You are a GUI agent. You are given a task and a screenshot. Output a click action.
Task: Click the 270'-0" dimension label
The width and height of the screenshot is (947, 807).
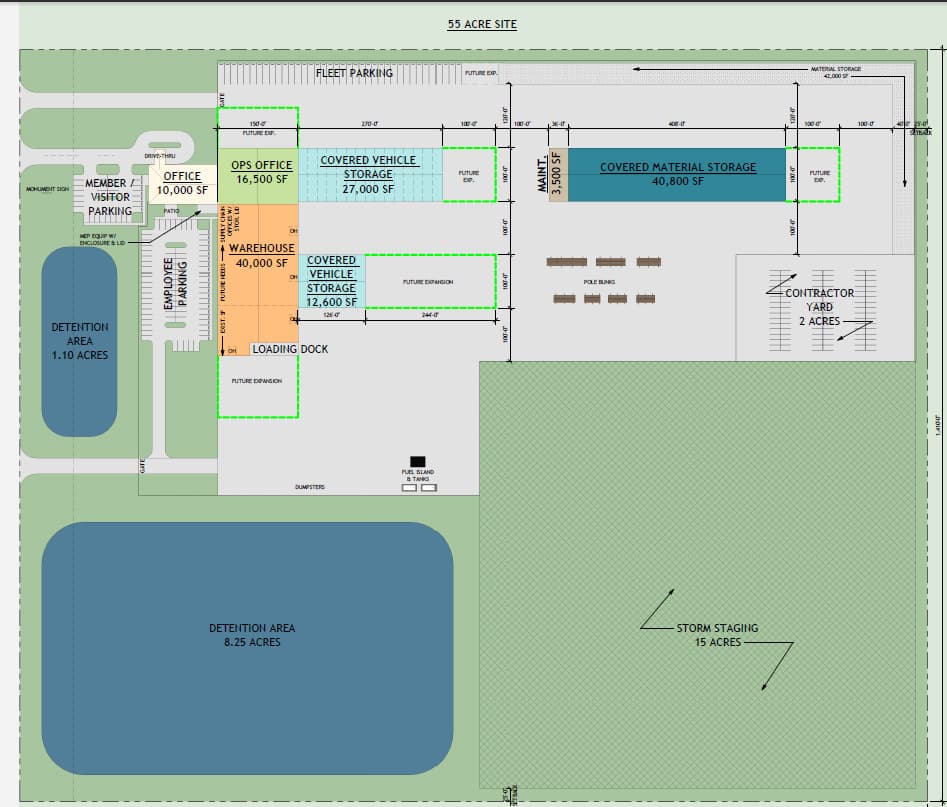coord(370,124)
